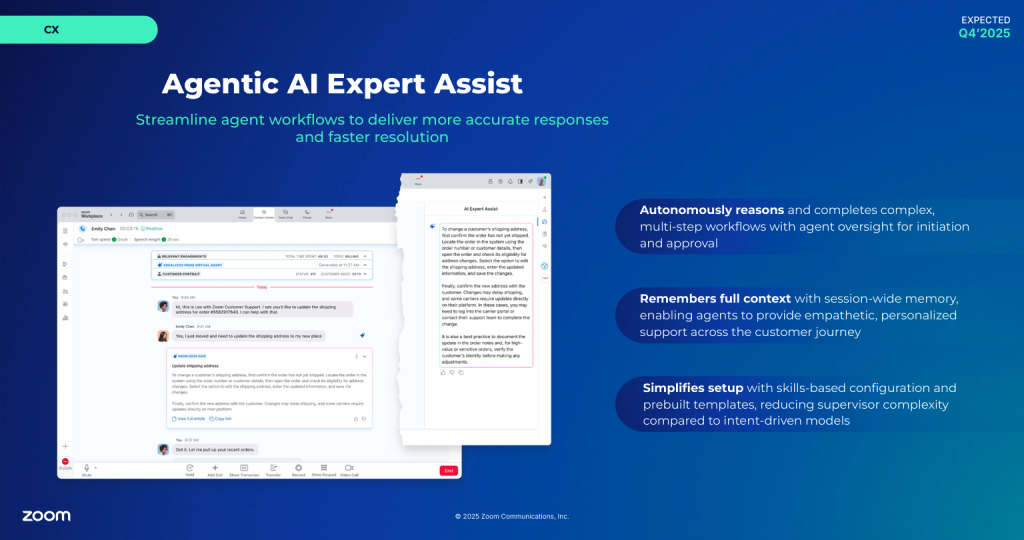Switch to the Contact Center tab
1024x540 pixels.
[264, 214]
